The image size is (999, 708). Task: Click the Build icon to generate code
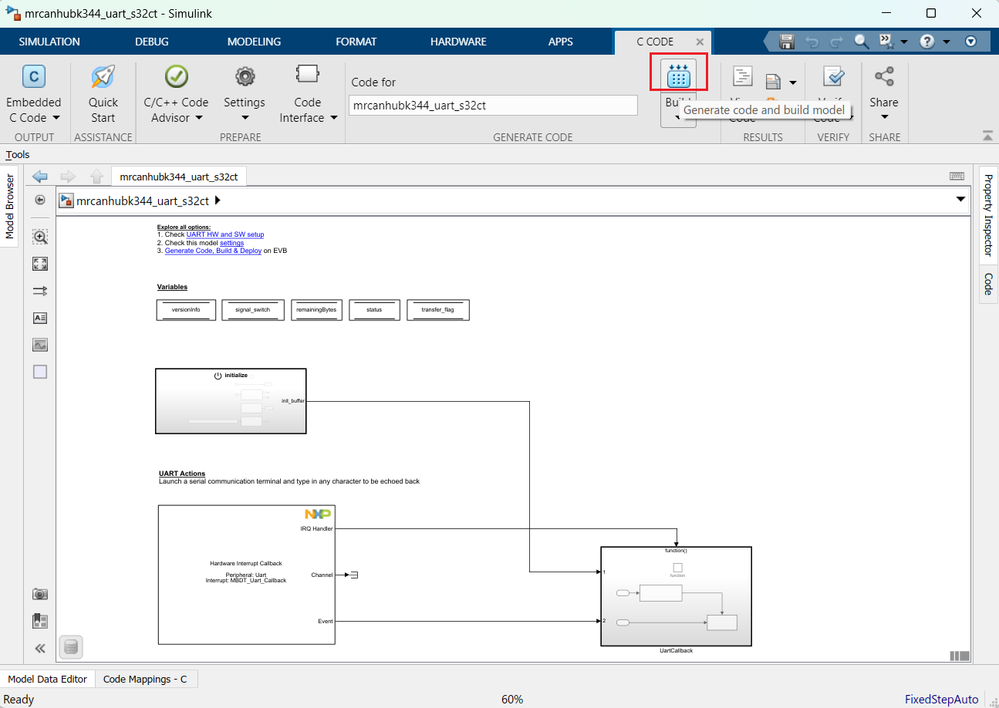pos(679,75)
